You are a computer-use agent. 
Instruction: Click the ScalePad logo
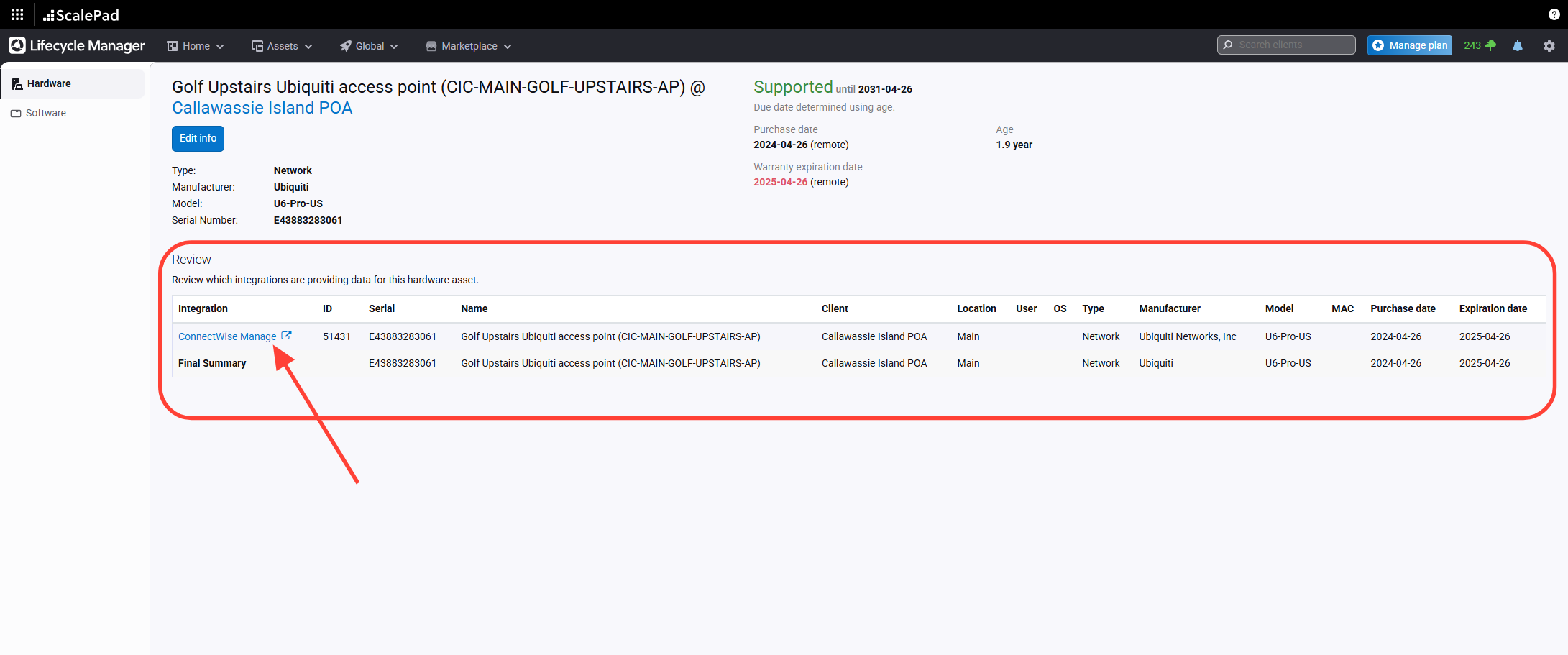pos(81,15)
